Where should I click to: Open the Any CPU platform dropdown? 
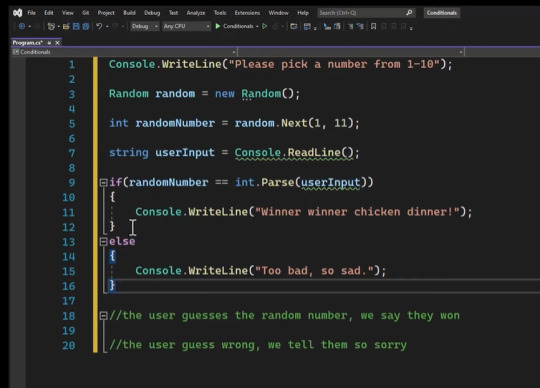tap(186, 26)
